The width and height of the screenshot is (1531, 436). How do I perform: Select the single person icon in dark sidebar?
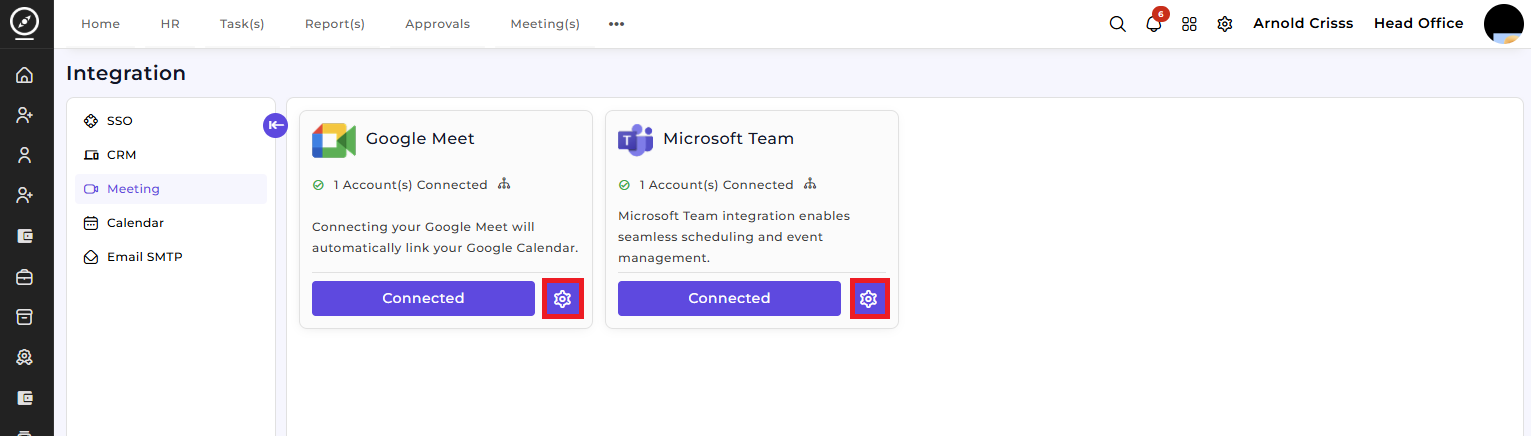25,155
